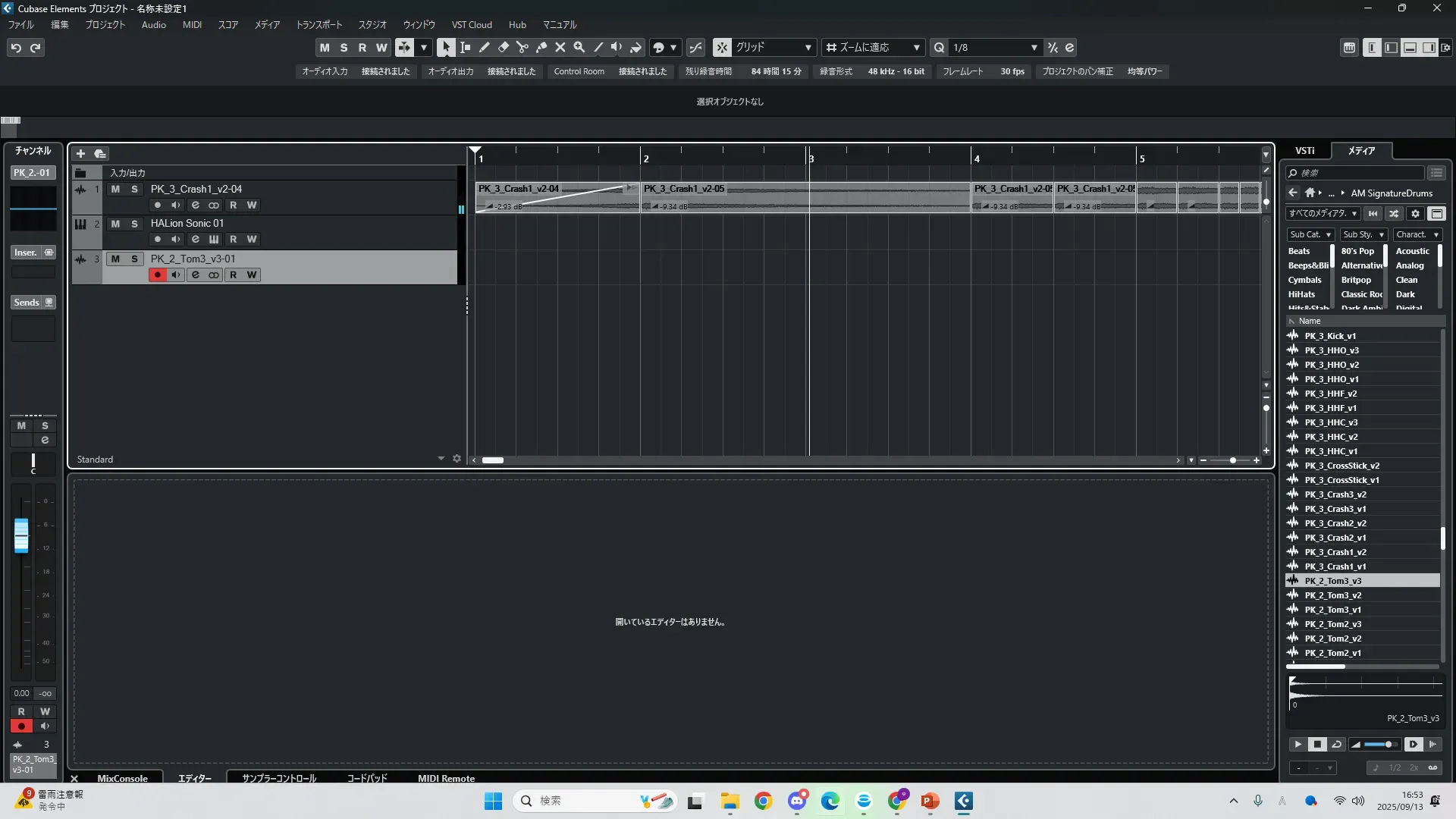Select the Glue tool

tap(541, 47)
